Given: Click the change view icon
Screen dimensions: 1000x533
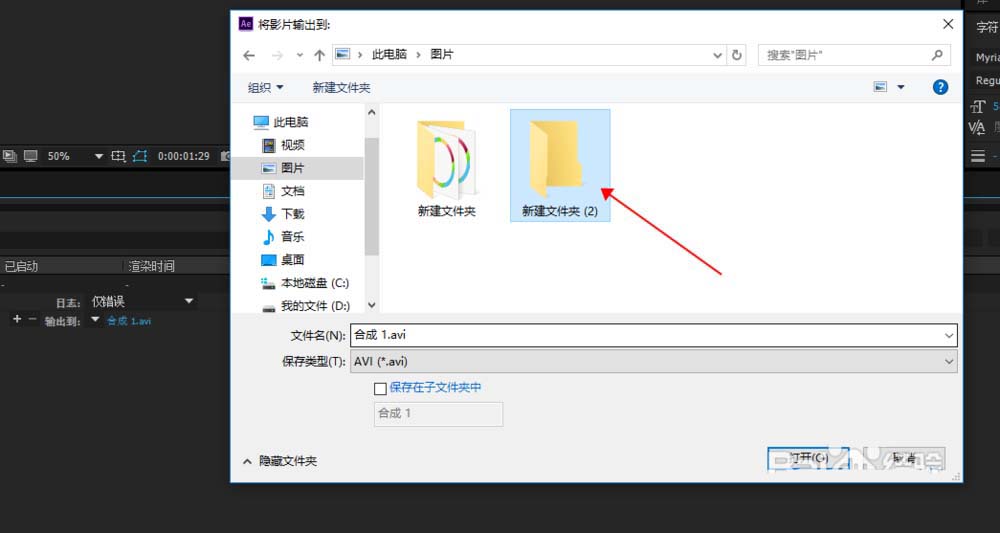Looking at the screenshot, I should (x=881, y=87).
